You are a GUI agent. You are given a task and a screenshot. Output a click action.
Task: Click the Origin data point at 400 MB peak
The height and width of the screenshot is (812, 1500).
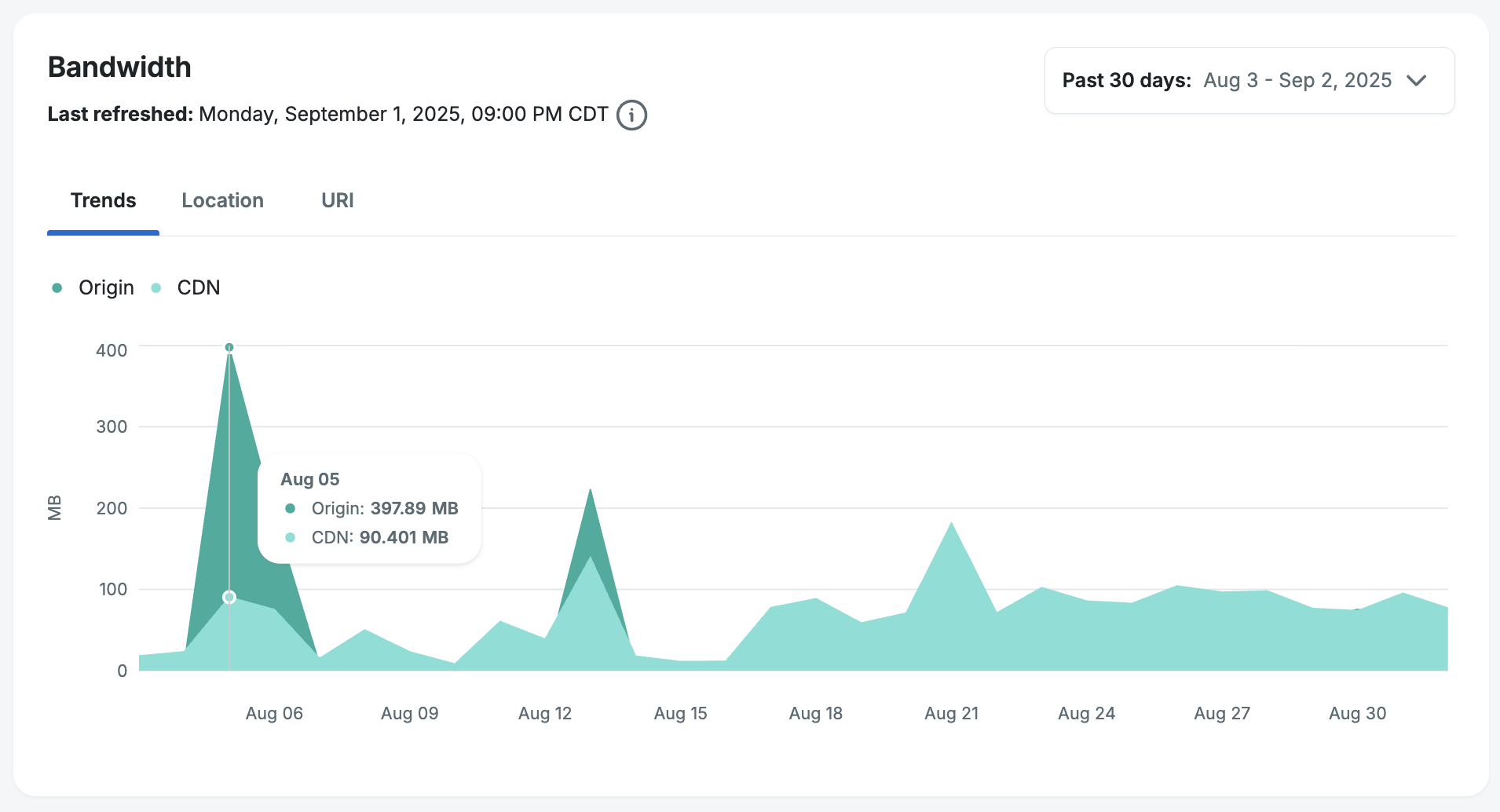click(229, 347)
